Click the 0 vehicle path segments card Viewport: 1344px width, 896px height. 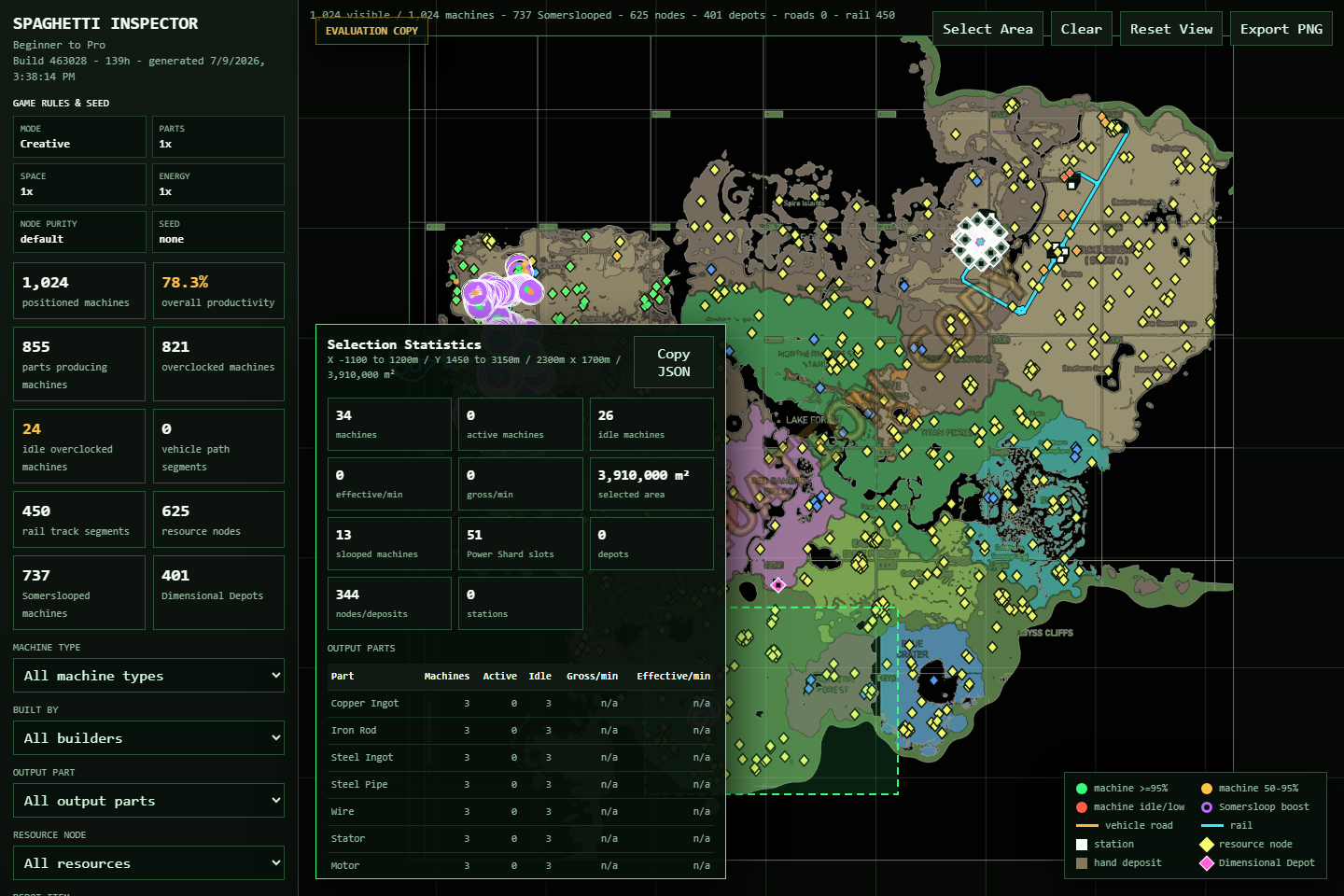[x=218, y=446]
